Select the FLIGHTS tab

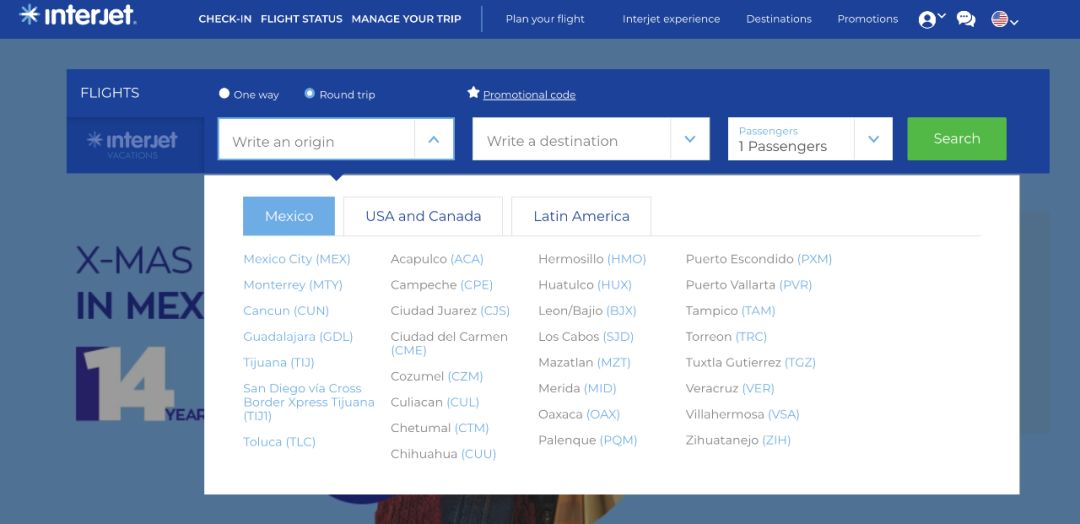[x=110, y=93]
